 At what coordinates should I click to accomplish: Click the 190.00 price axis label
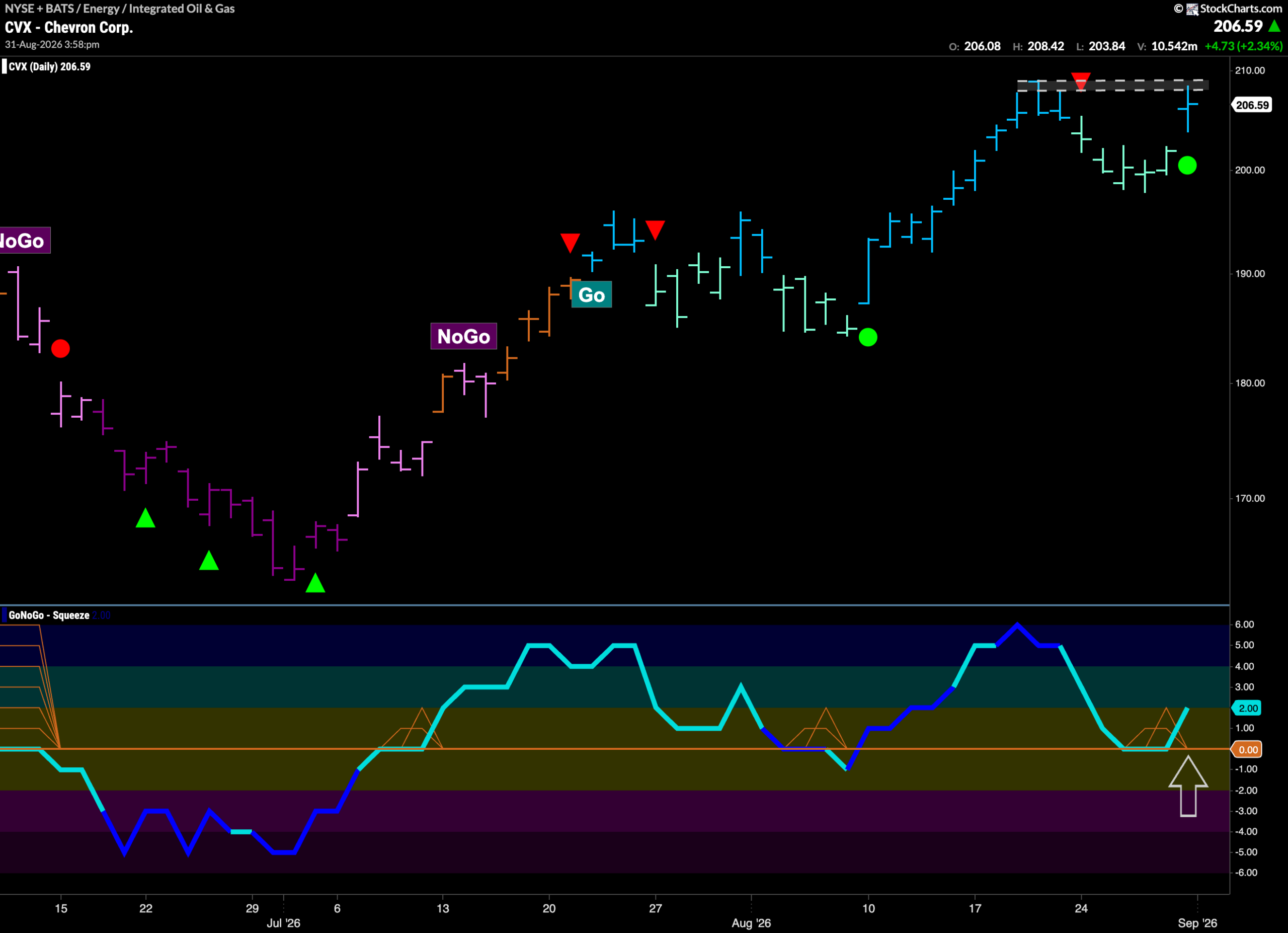[1250, 273]
